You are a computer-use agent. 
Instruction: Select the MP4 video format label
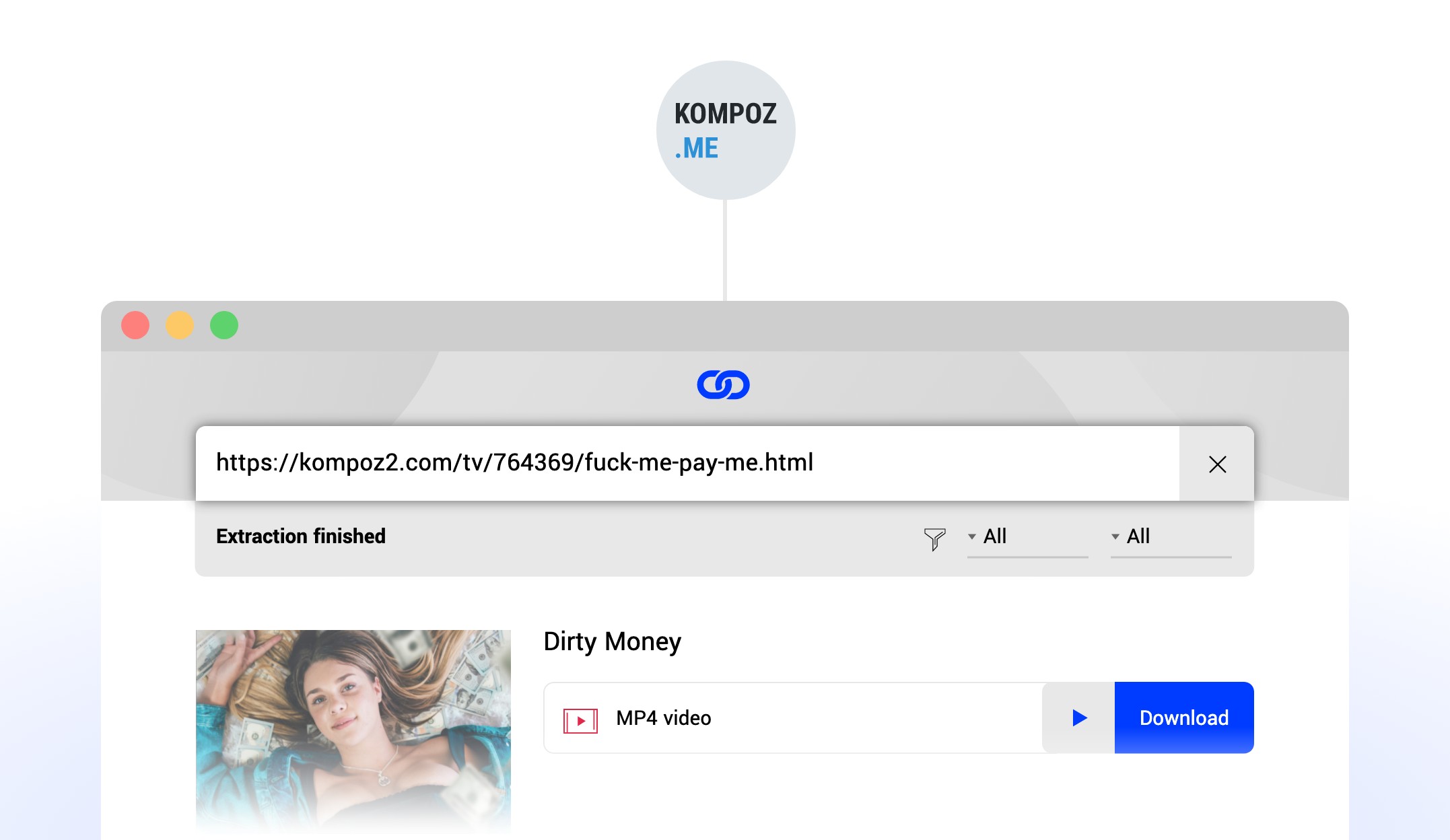point(664,718)
